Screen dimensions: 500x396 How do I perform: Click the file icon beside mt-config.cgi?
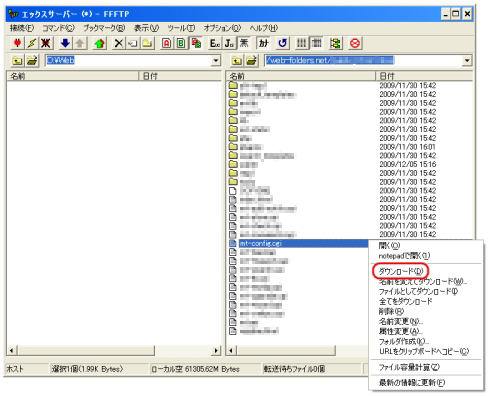coord(233,243)
